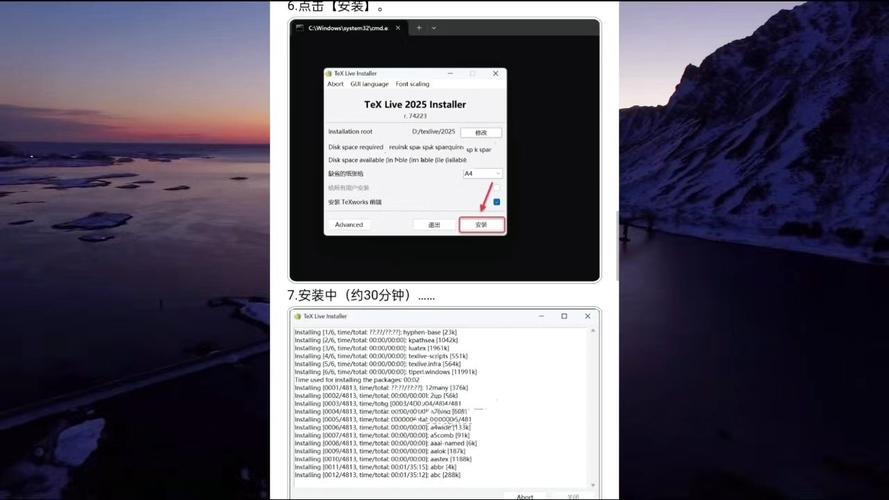
Task: Close the cmd.exe terminal tab
Action: tap(398, 28)
